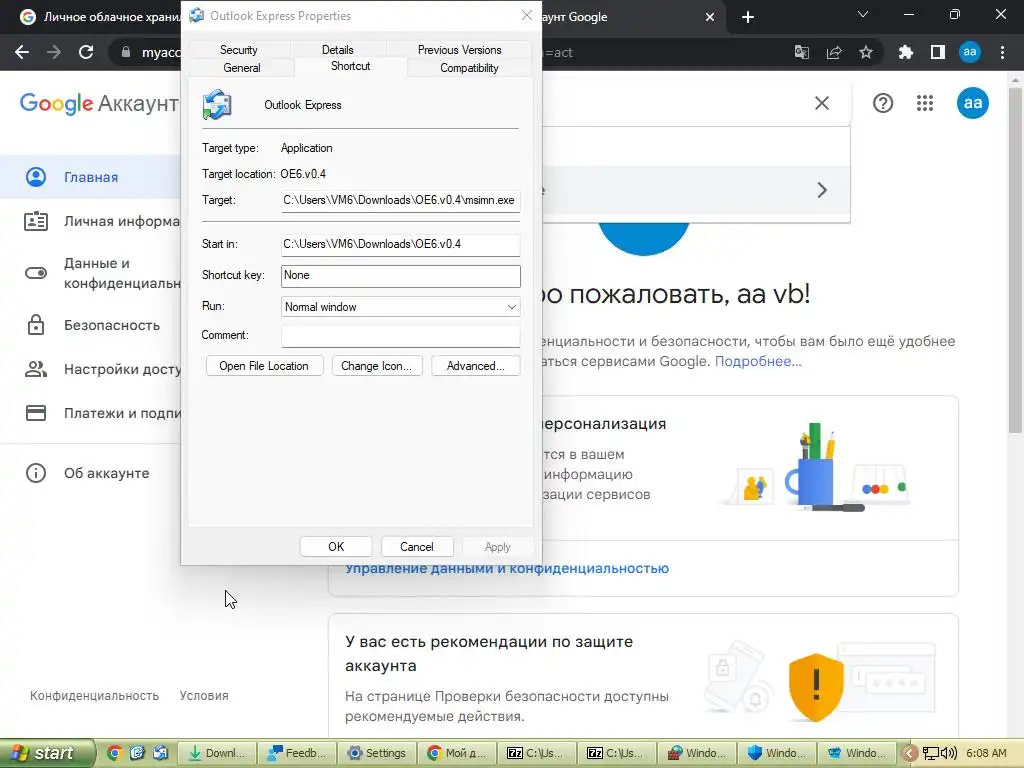Click the Start in field
Image resolution: width=1024 pixels, height=768 pixels.
pos(400,244)
